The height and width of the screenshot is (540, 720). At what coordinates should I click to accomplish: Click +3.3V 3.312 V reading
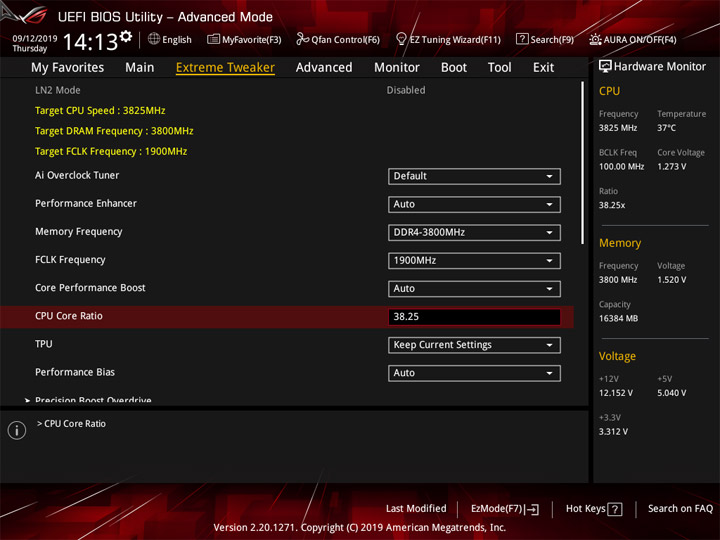coord(613,432)
